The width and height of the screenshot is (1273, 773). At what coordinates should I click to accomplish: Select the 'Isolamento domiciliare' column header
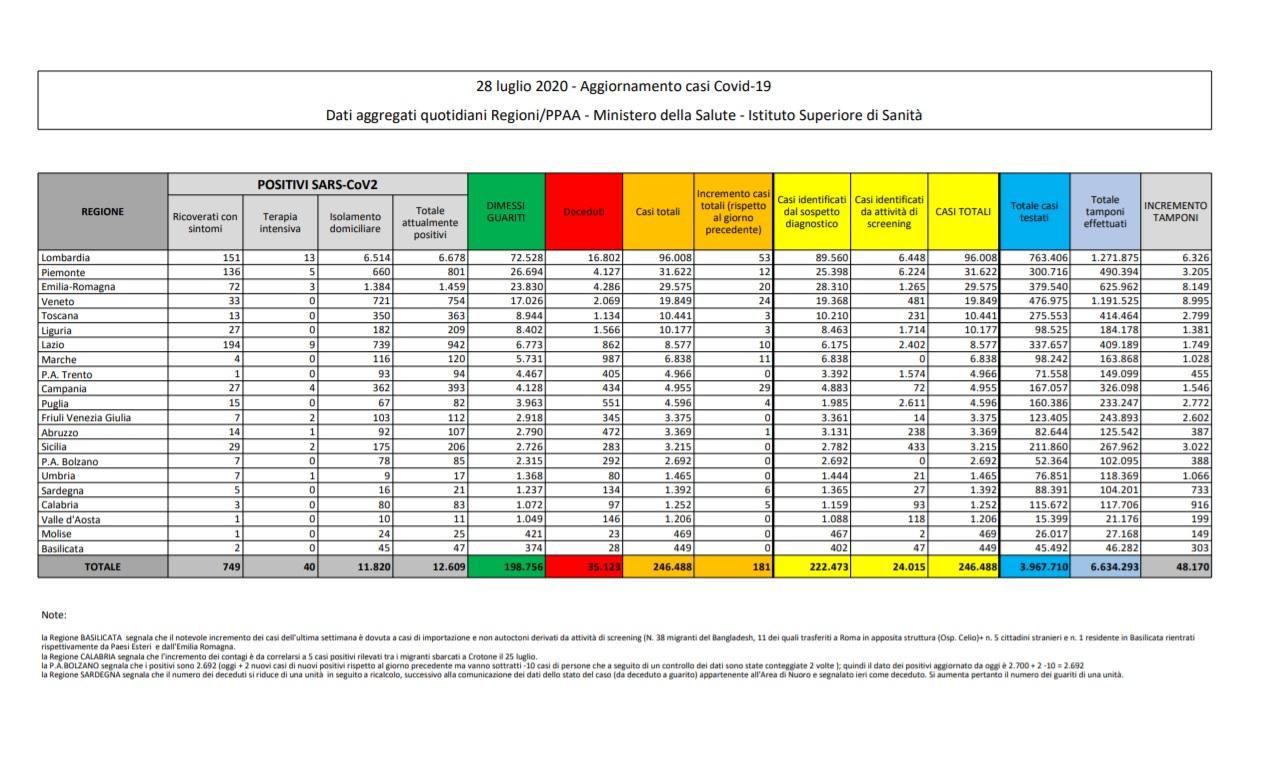click(x=355, y=222)
